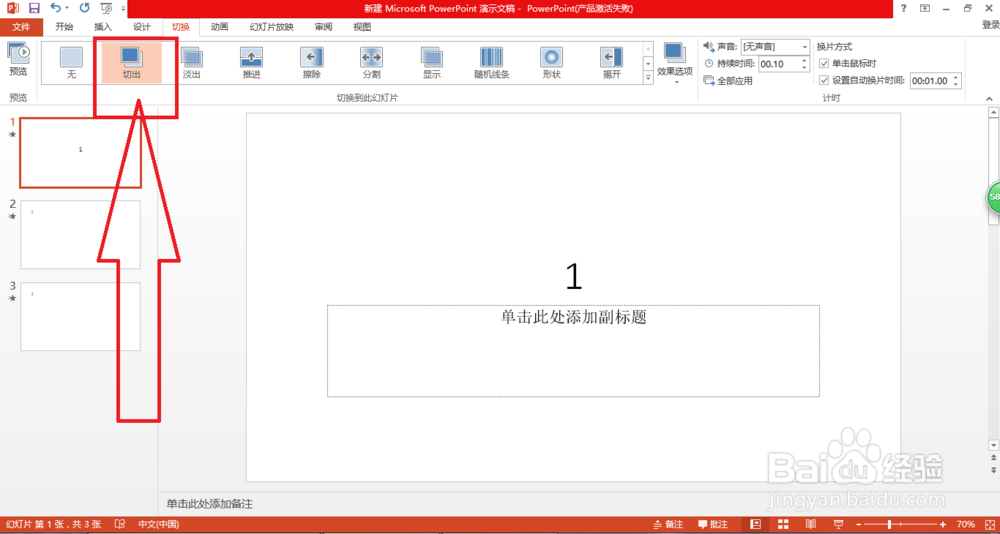Click the 持续时间 duration field

tap(779, 64)
